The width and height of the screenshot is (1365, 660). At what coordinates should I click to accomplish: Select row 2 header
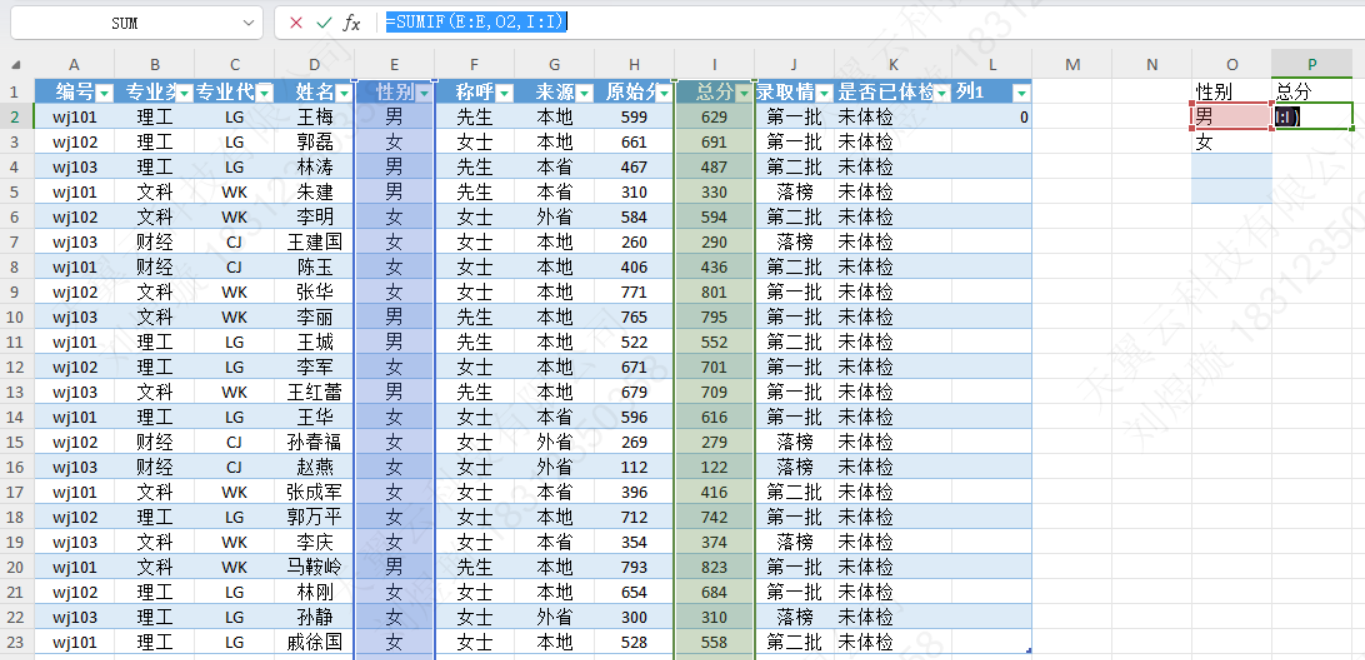tap(17, 117)
